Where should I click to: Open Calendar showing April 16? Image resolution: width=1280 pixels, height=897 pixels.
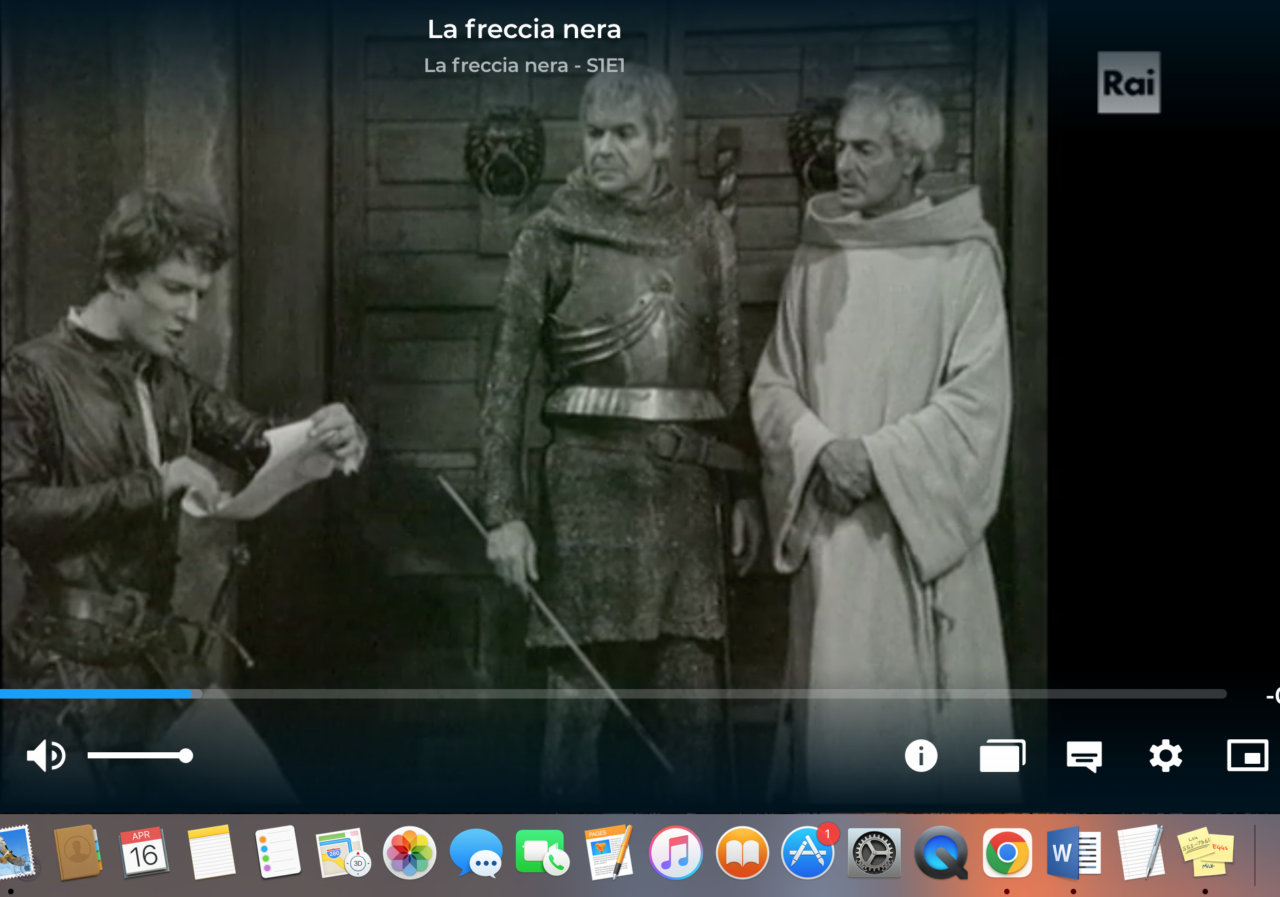144,853
